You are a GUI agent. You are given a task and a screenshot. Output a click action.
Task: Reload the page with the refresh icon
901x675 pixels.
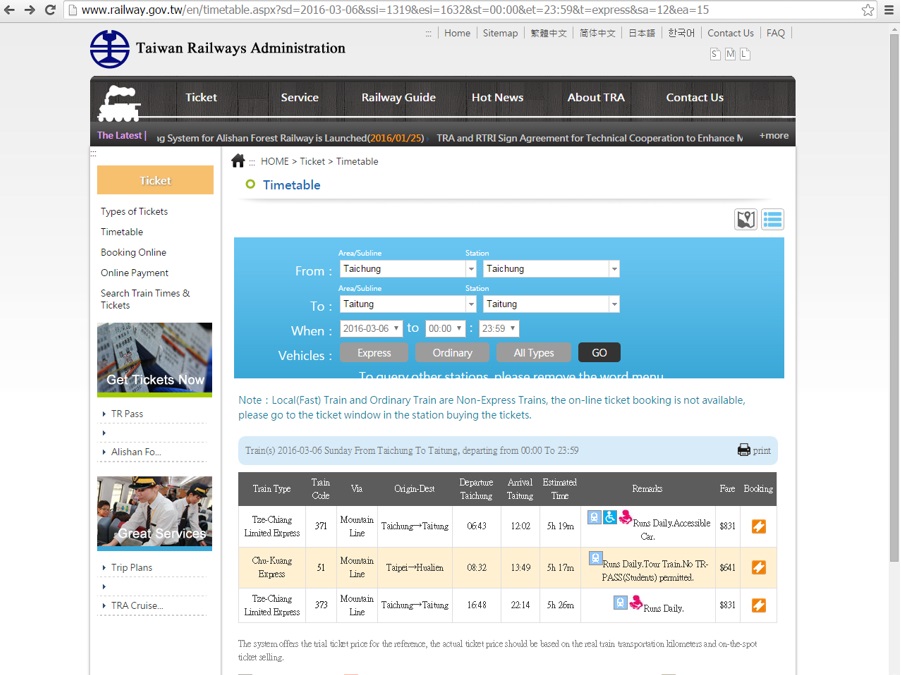click(50, 10)
